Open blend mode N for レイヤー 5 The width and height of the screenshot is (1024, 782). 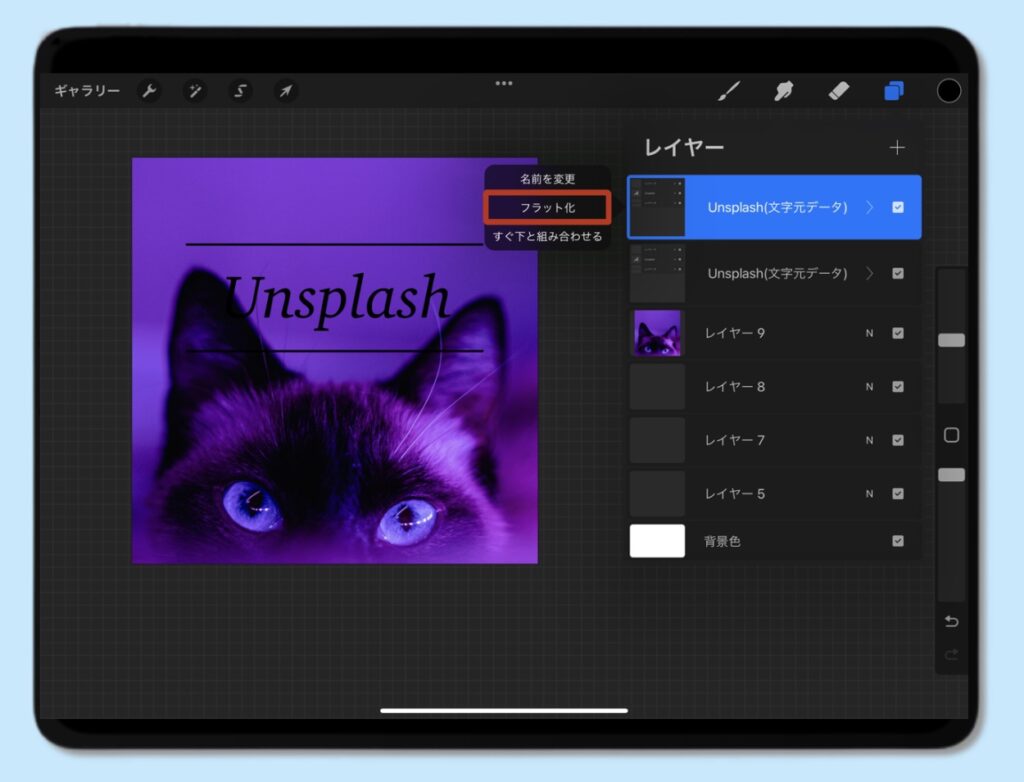coord(869,494)
